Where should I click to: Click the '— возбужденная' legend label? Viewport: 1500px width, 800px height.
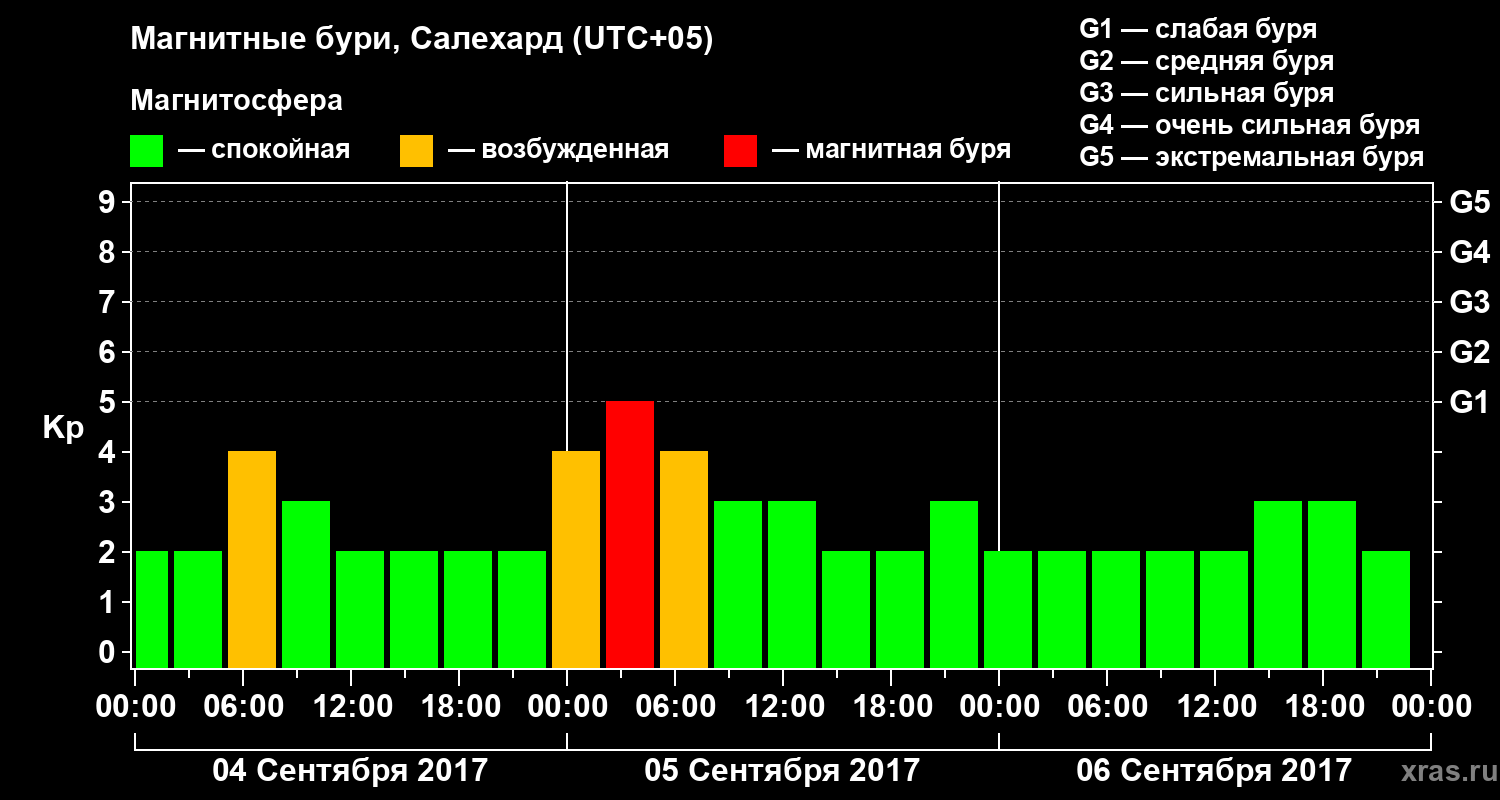(x=558, y=150)
